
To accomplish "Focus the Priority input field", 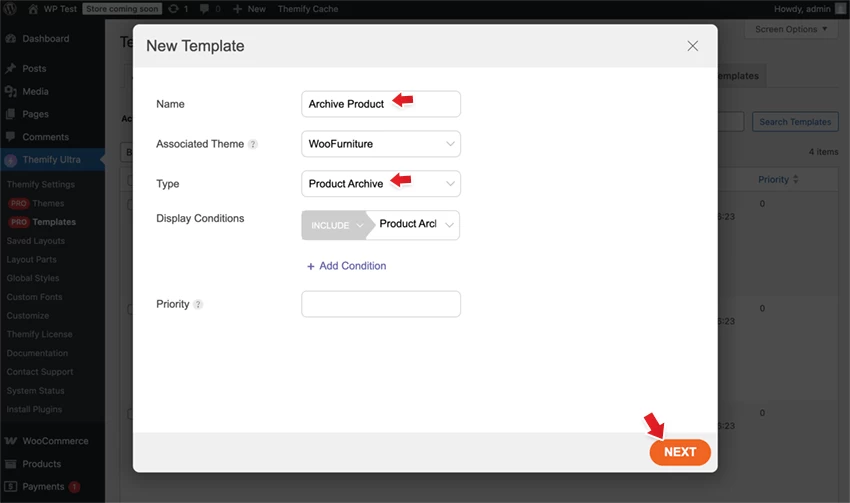I will click(380, 304).
